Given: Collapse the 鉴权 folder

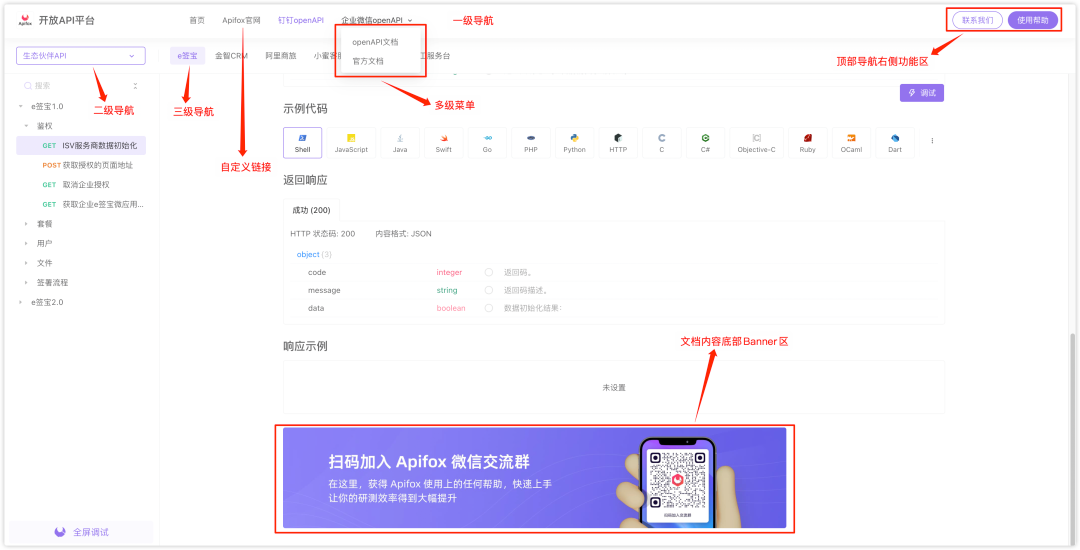Looking at the screenshot, I should [x=26, y=126].
